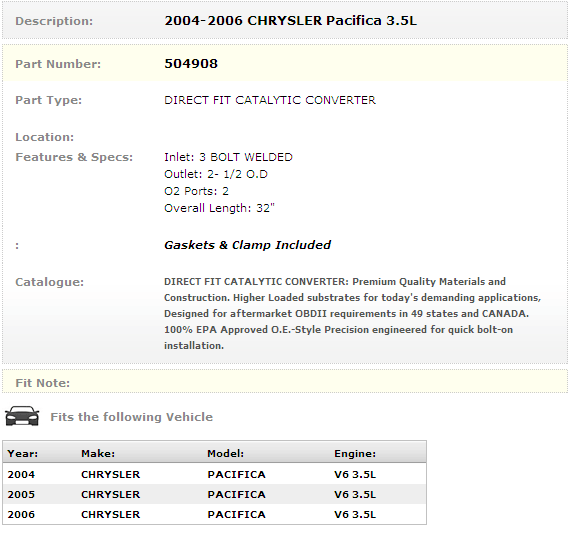
Task: Click the car icon beside Fits the following Vehicle
Action: pos(22,415)
